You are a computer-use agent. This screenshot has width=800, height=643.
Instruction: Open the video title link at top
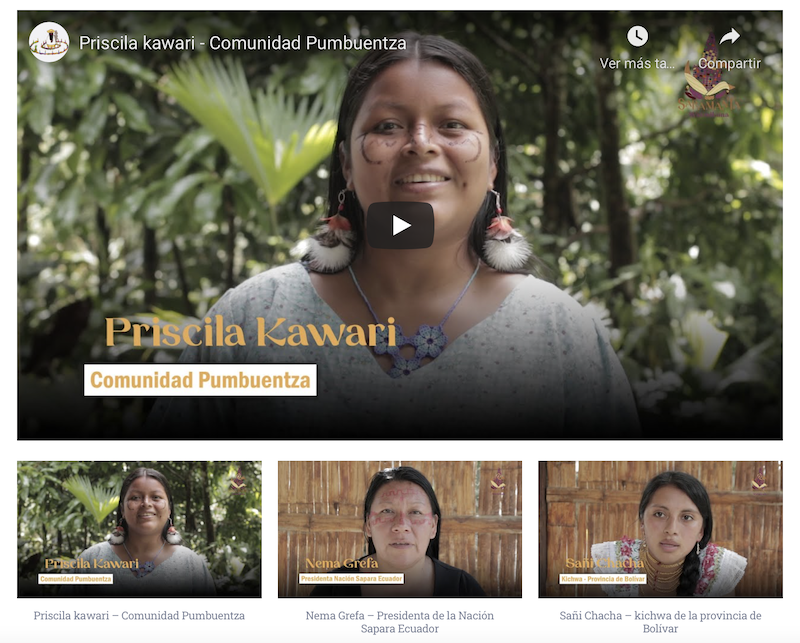pyautogui.click(x=242, y=43)
